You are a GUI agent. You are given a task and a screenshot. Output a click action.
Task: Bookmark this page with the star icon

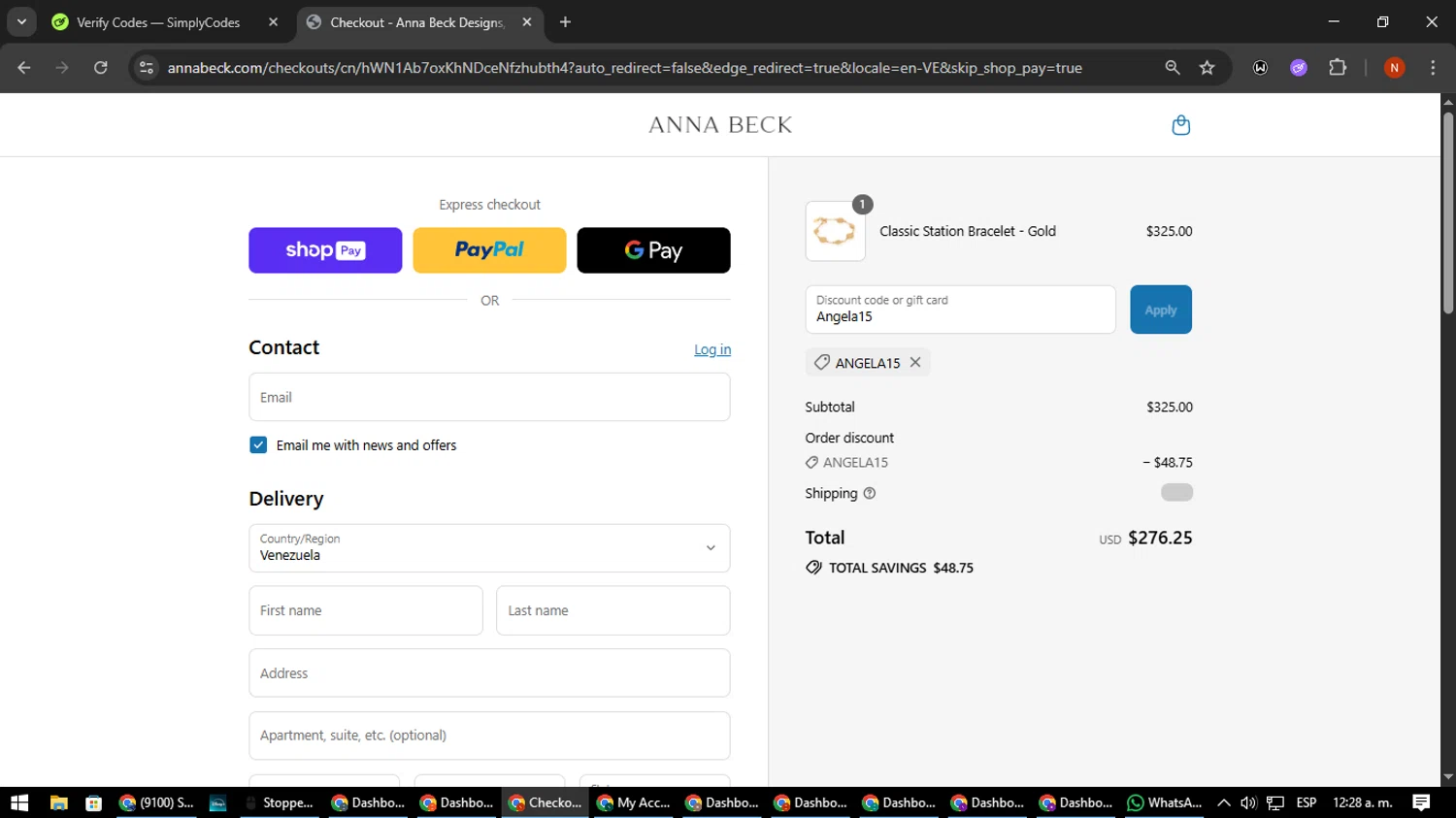point(1208,68)
